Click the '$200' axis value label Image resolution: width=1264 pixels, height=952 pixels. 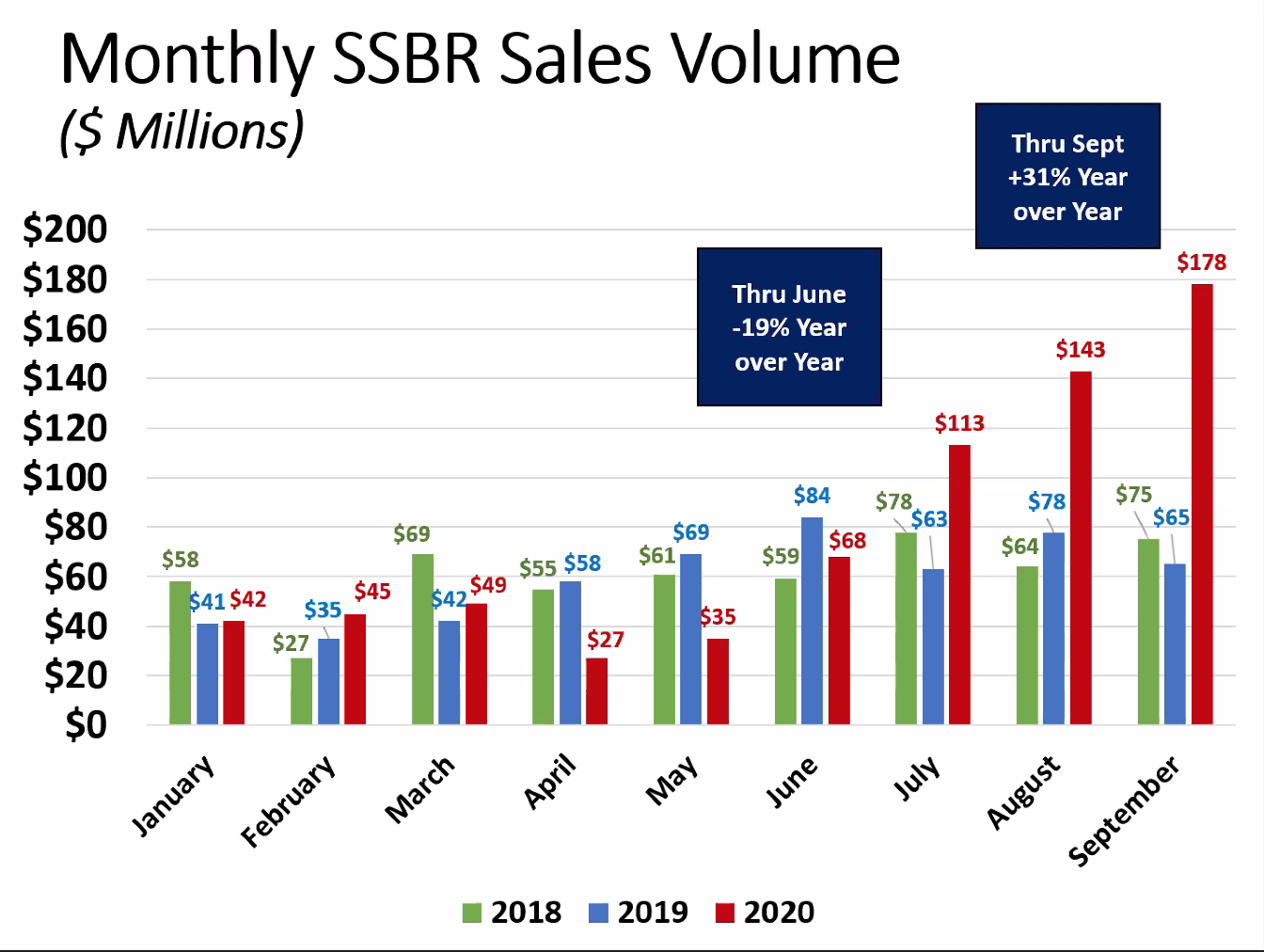click(x=67, y=229)
